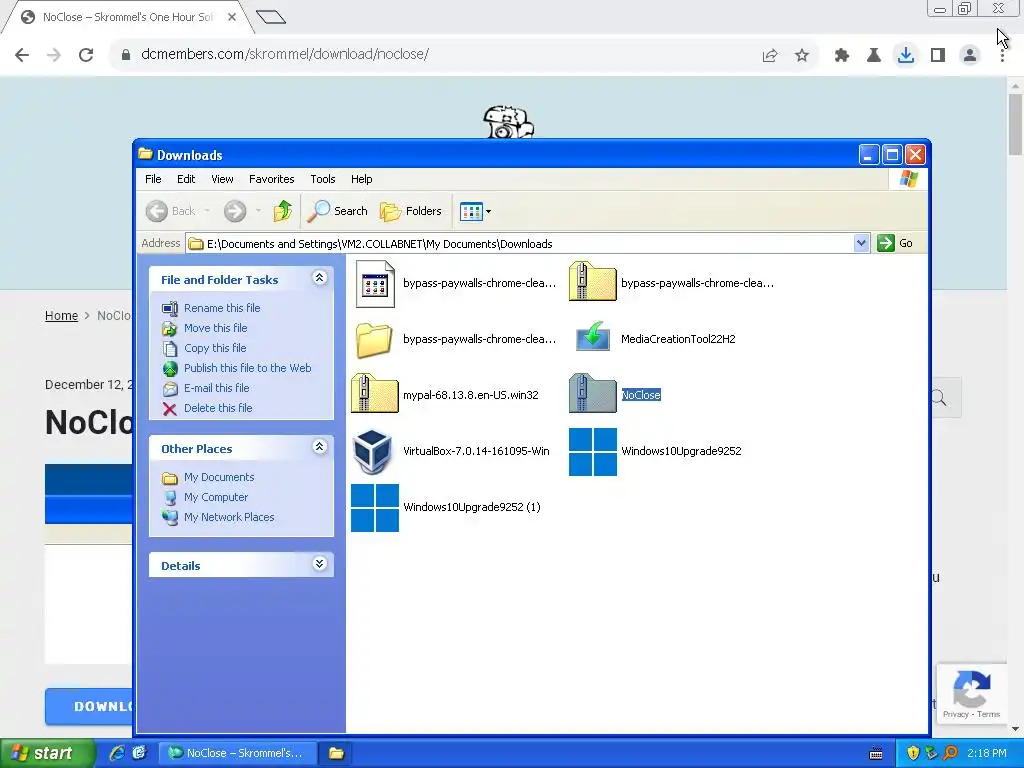Bookmark this page star icon

tap(802, 55)
